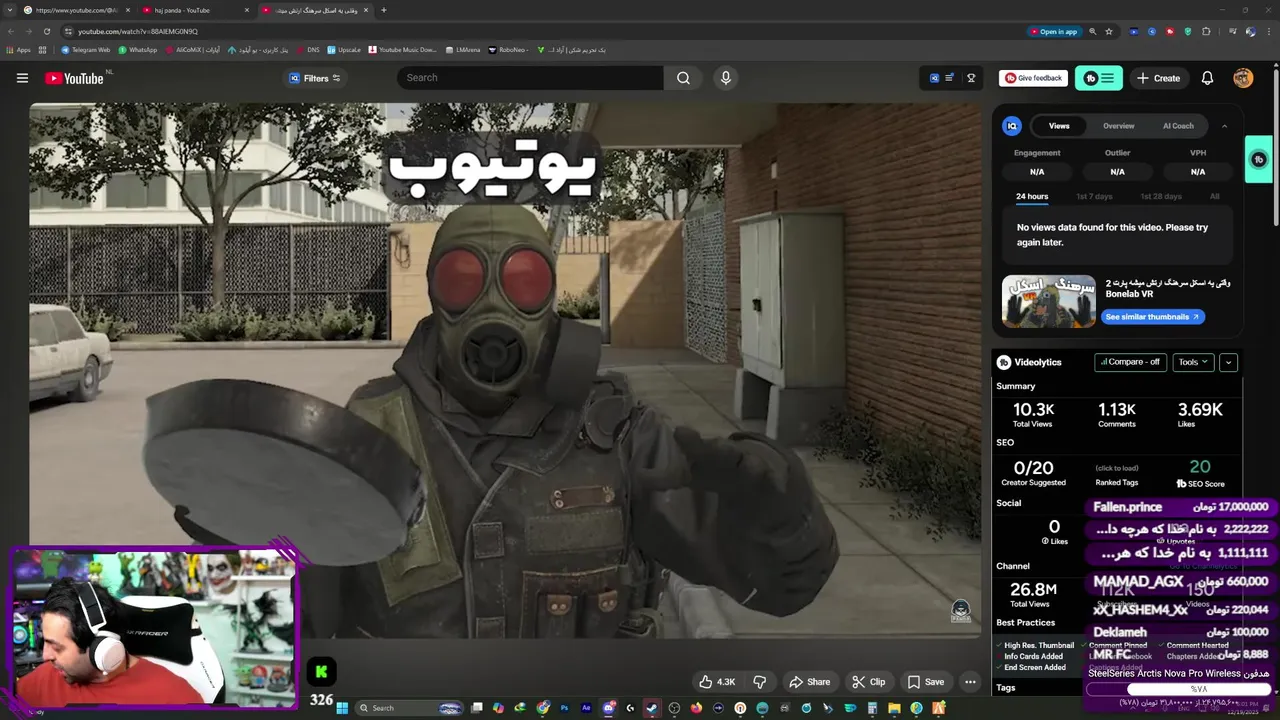Open Steam from taskbar
Image resolution: width=1280 pixels, height=720 pixels.
[652, 708]
